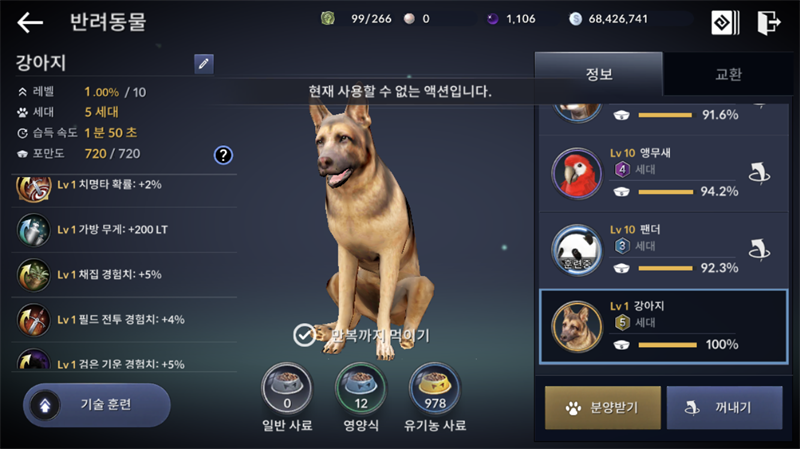Tap the pencil icon to rename 강아지

(204, 64)
